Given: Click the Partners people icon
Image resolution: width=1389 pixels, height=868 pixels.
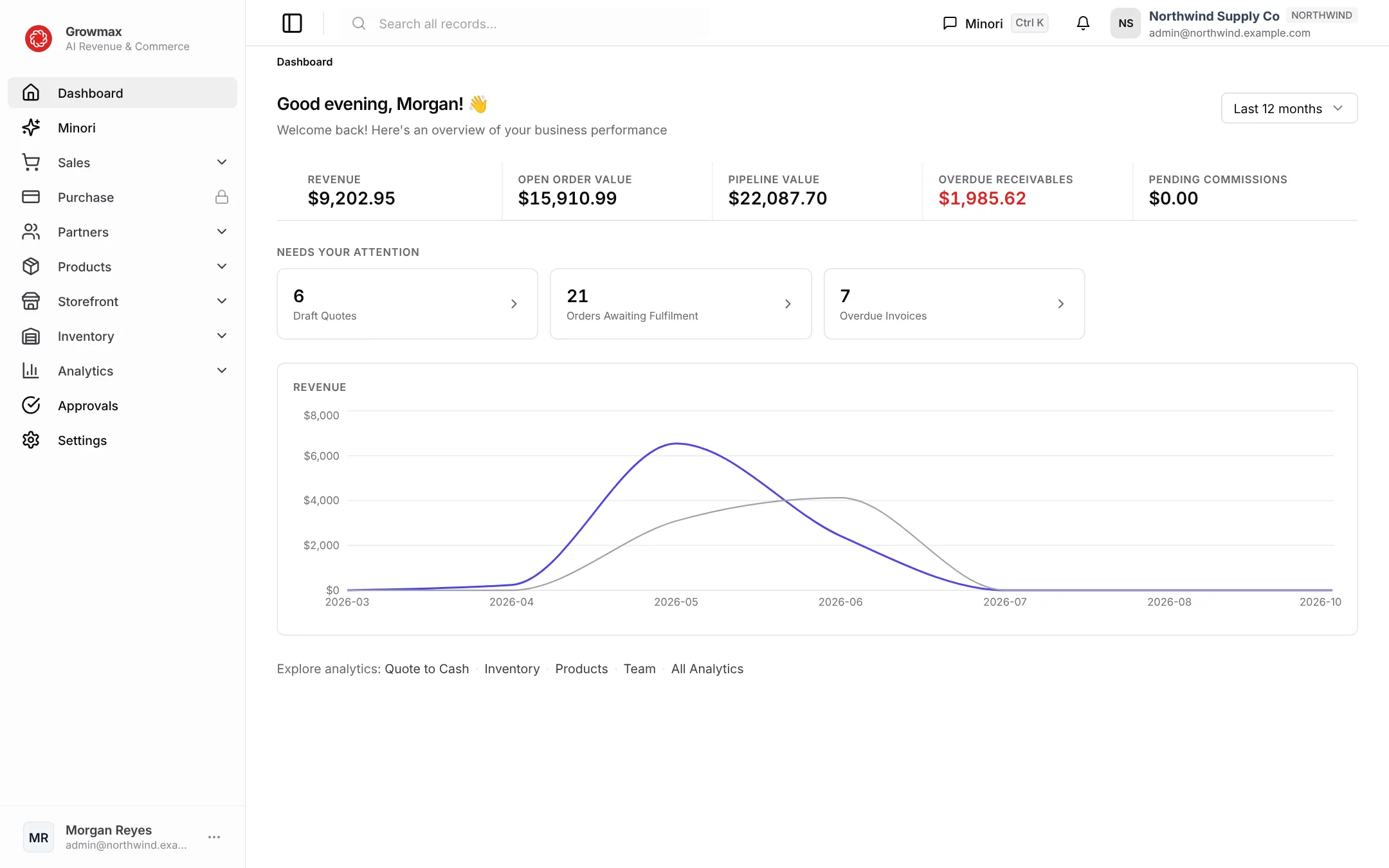Looking at the screenshot, I should tap(31, 231).
